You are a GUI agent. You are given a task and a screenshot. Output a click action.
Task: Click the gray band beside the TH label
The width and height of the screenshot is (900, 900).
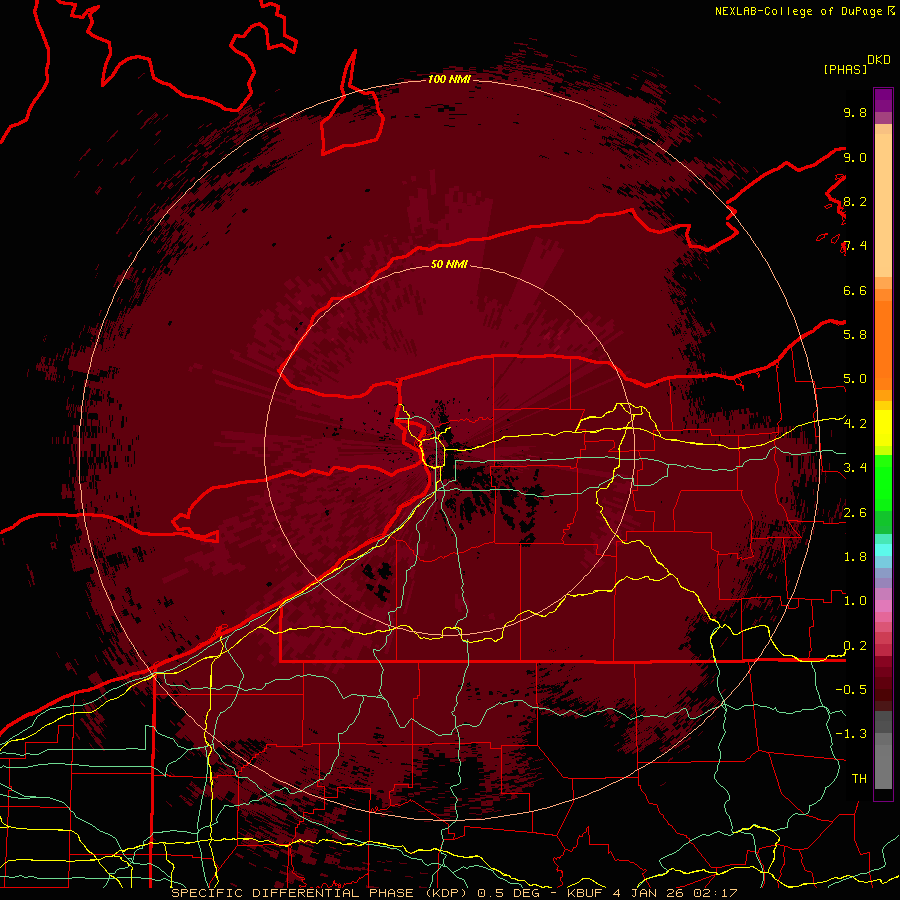tap(883, 769)
